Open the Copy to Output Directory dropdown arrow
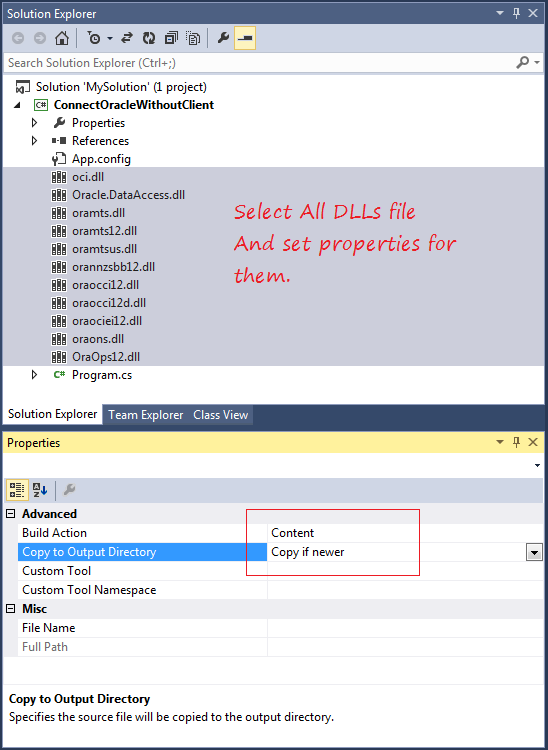The height and width of the screenshot is (750, 548). [x=534, y=553]
